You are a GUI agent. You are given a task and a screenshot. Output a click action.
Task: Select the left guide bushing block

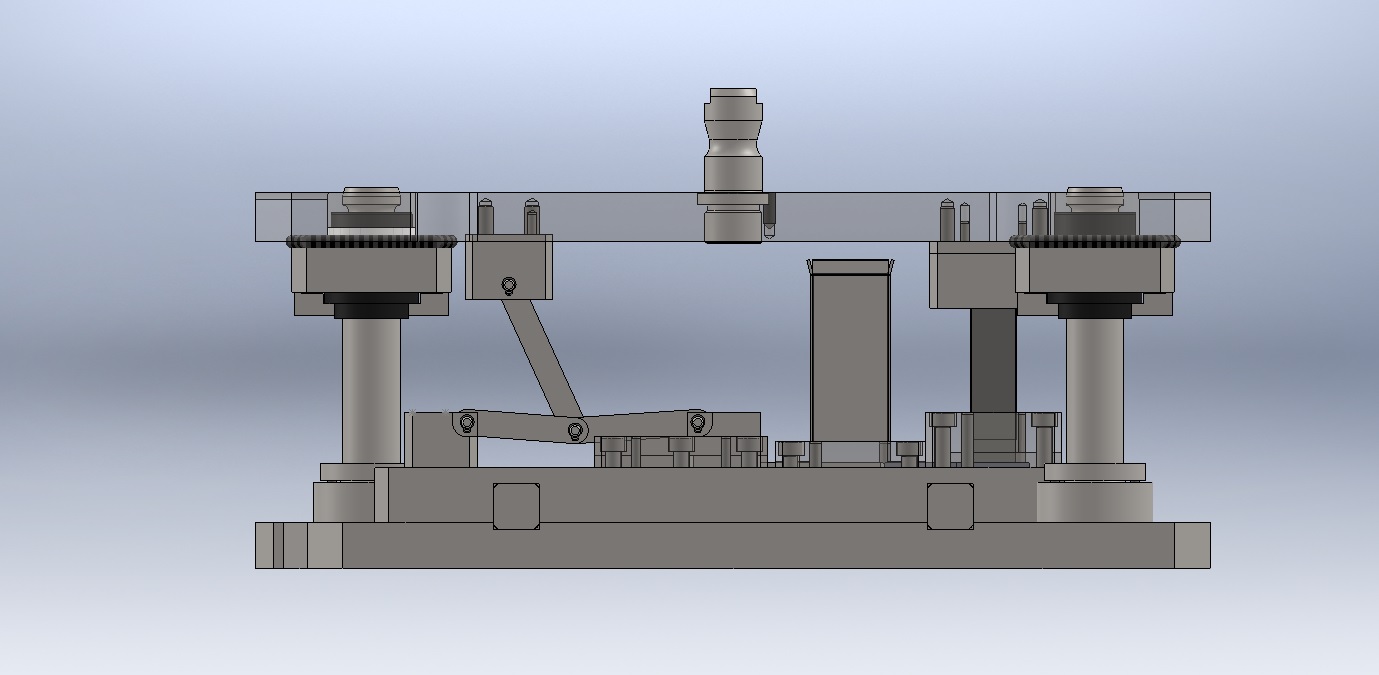pos(371,270)
